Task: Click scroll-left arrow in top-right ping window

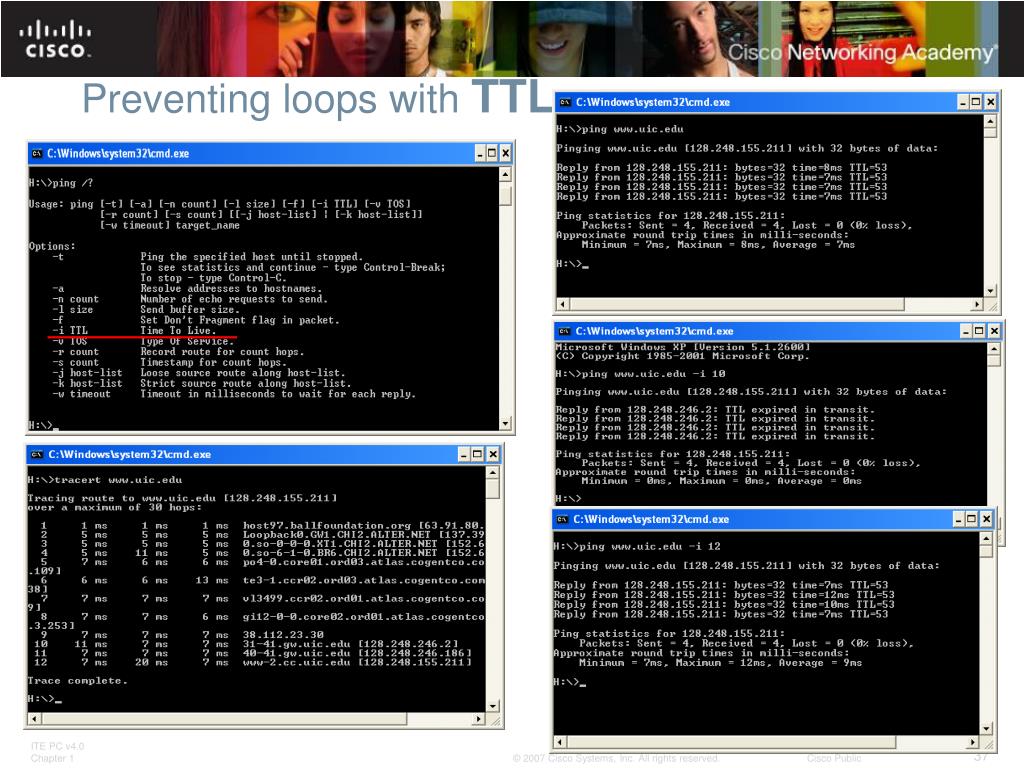Action: tap(563, 304)
